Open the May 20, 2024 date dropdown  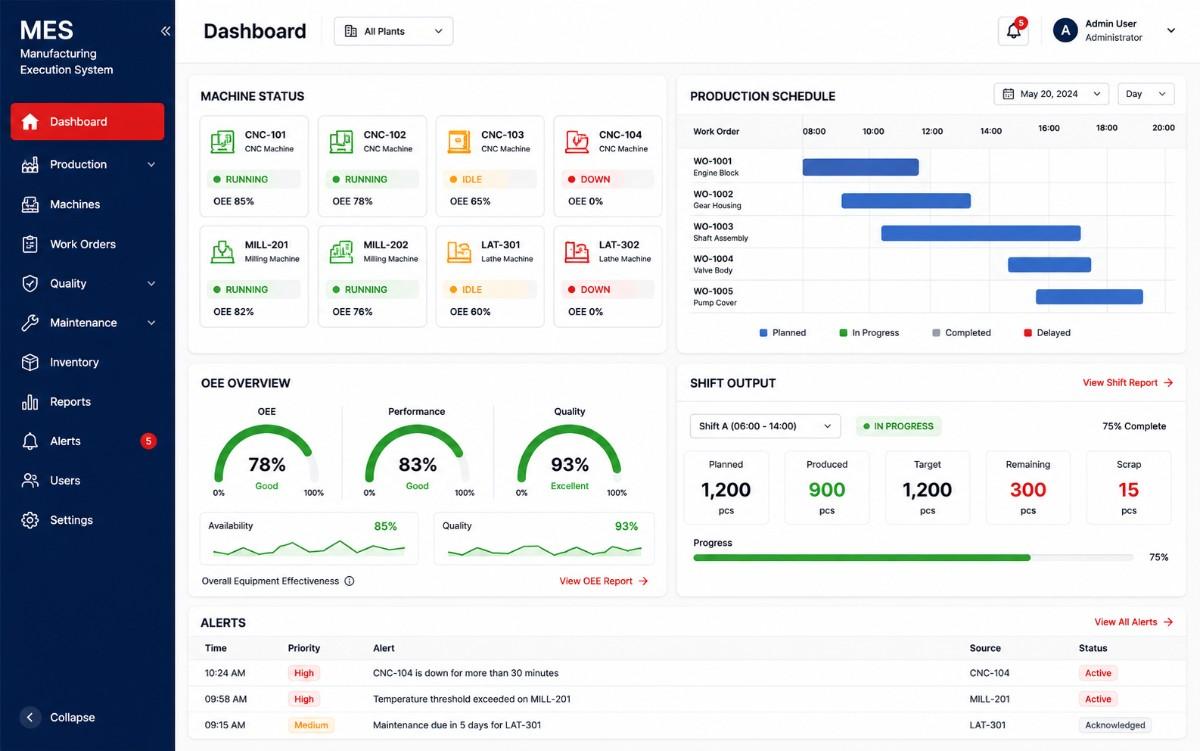click(x=1051, y=94)
